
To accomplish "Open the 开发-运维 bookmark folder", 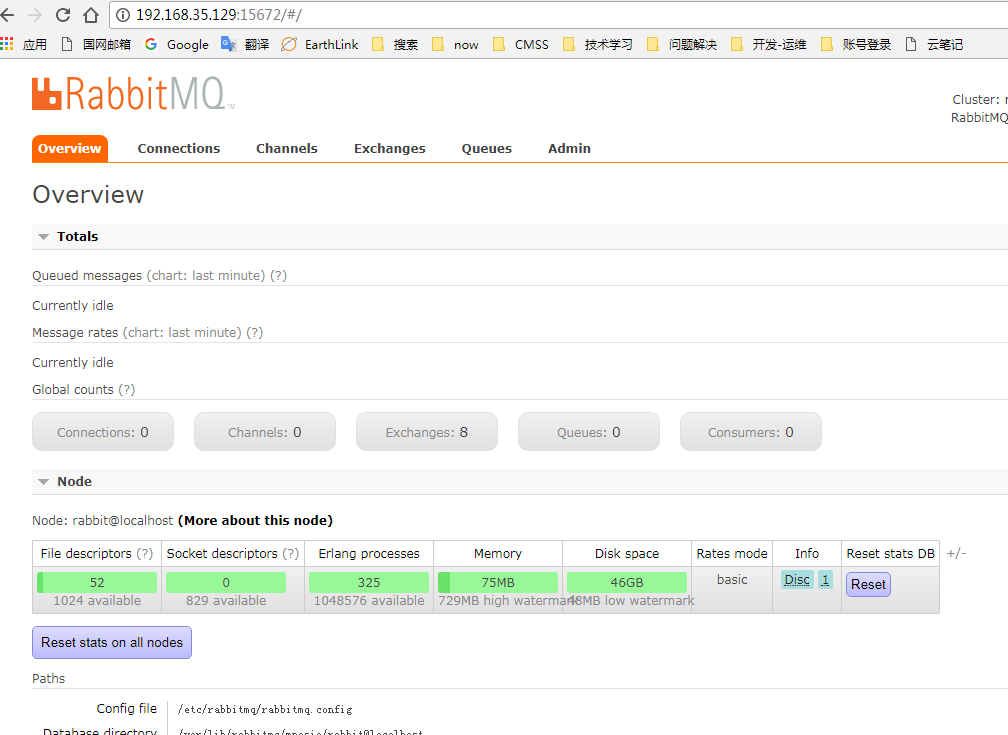I will point(769,44).
